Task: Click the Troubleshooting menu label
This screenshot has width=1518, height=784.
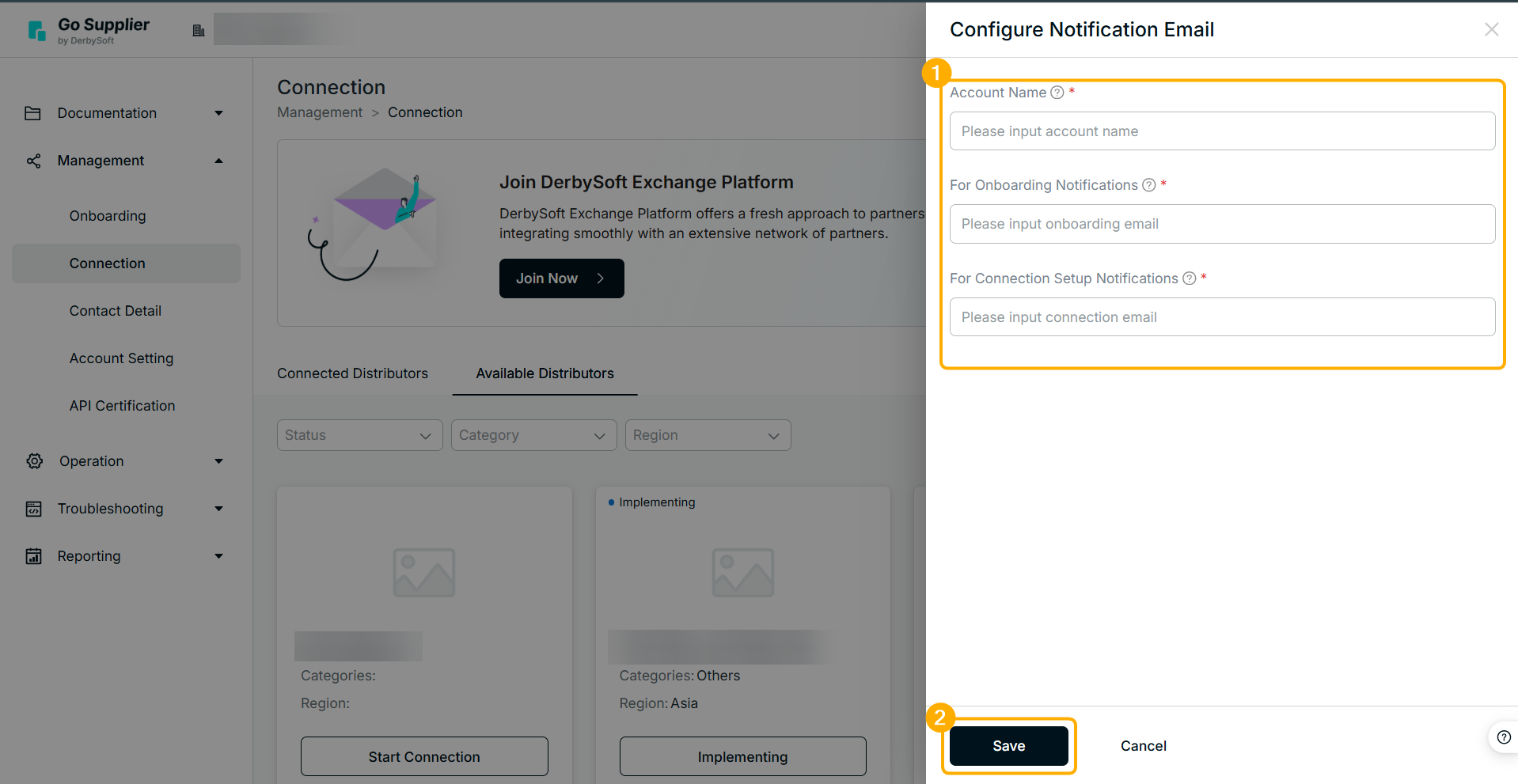Action: (x=110, y=509)
